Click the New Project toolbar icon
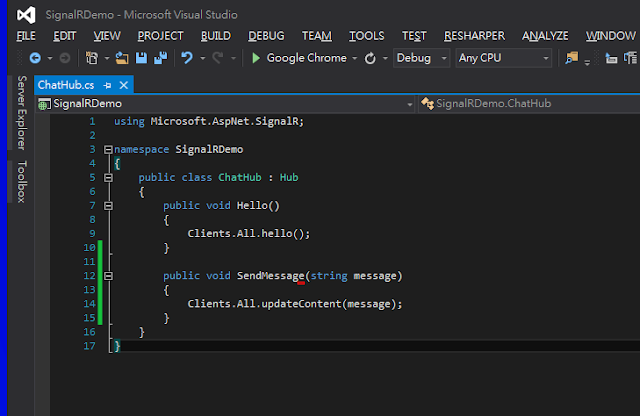The height and width of the screenshot is (416, 640). 91,58
